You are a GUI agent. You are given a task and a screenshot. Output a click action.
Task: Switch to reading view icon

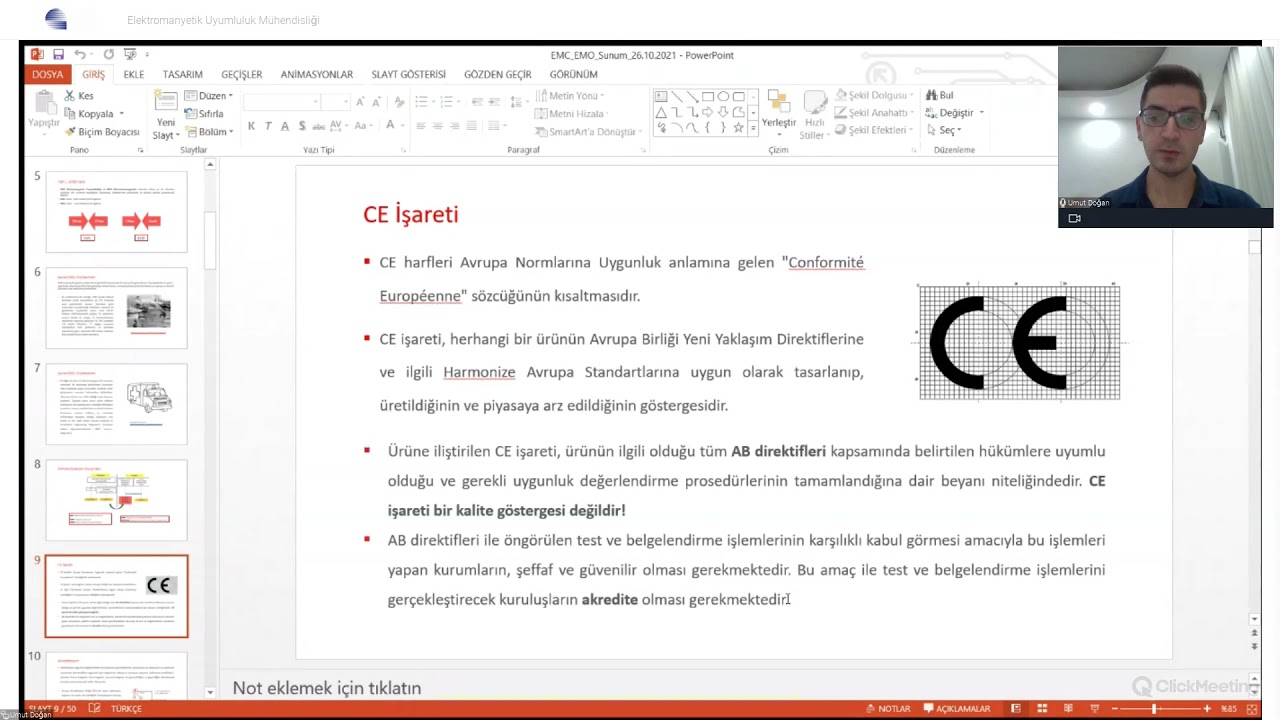[x=1067, y=709]
